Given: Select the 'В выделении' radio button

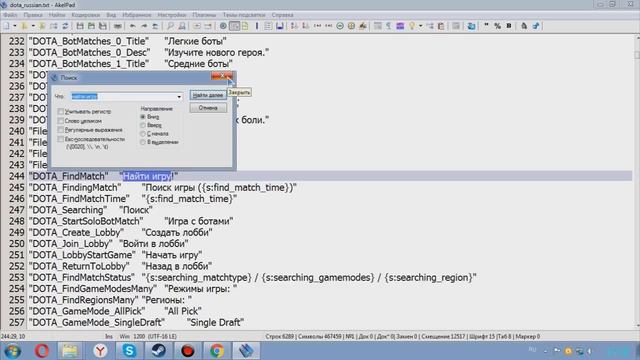Looking at the screenshot, I should [x=143, y=142].
